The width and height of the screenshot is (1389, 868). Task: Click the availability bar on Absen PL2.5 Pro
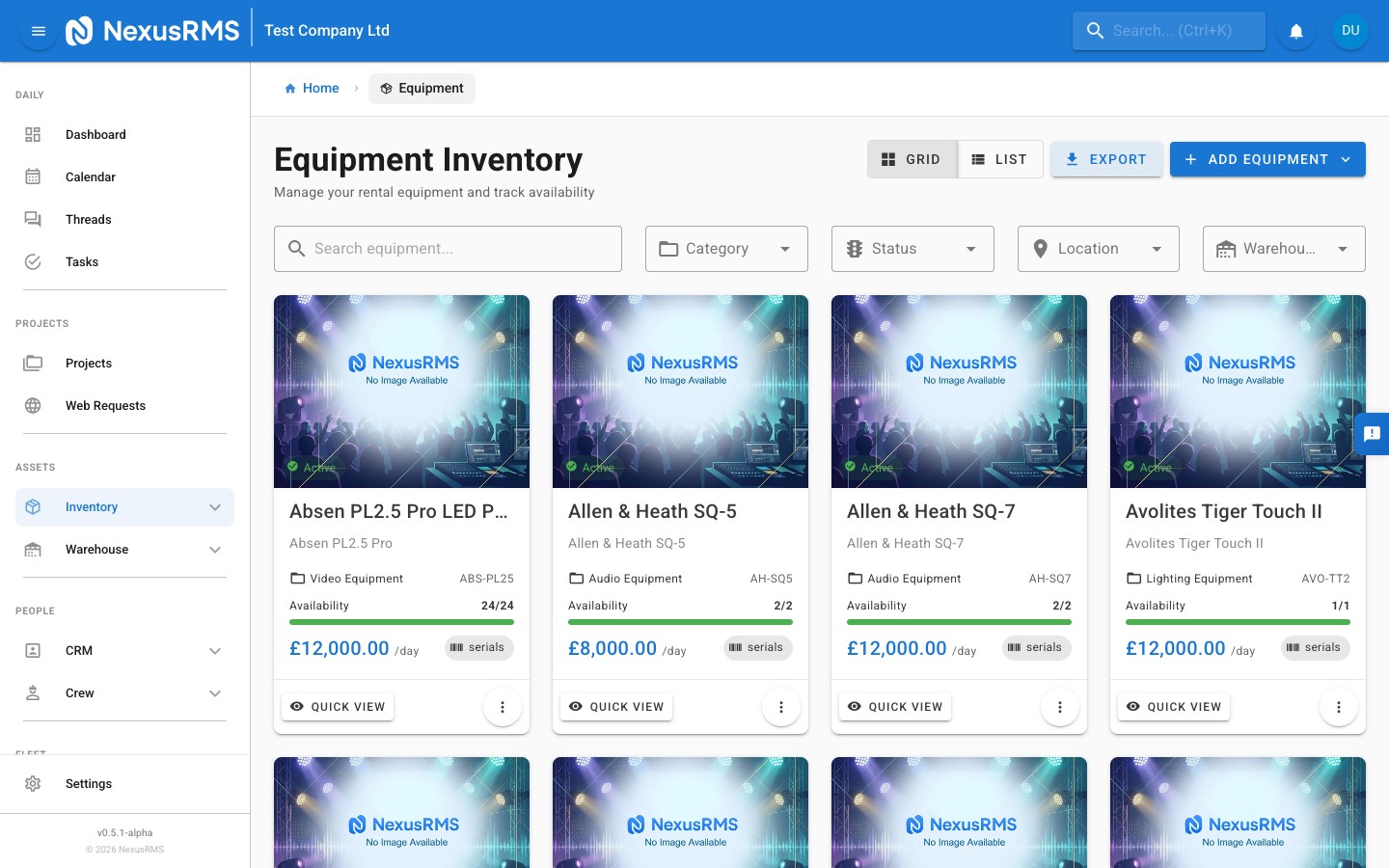[401, 622]
